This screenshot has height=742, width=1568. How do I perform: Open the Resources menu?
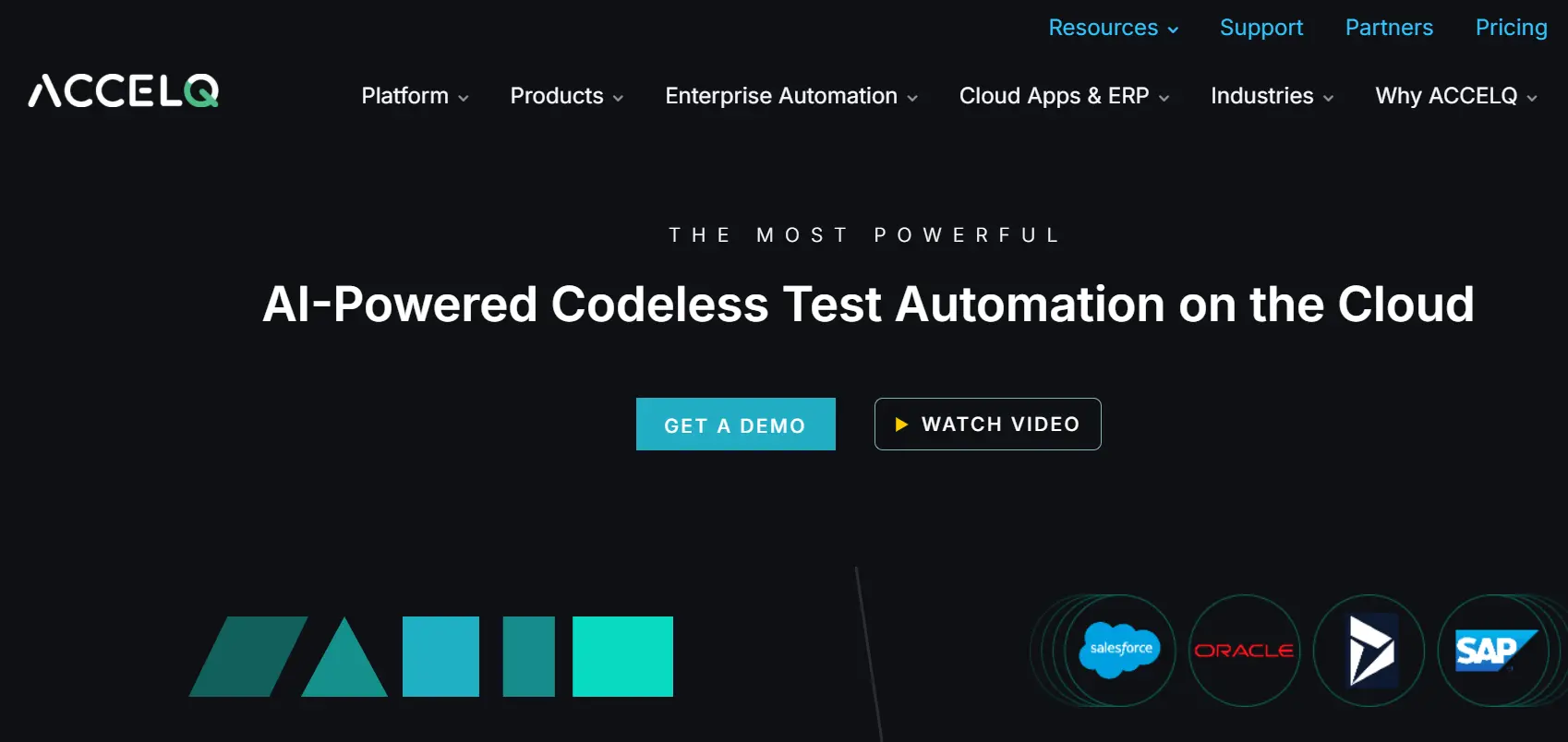pos(1114,28)
